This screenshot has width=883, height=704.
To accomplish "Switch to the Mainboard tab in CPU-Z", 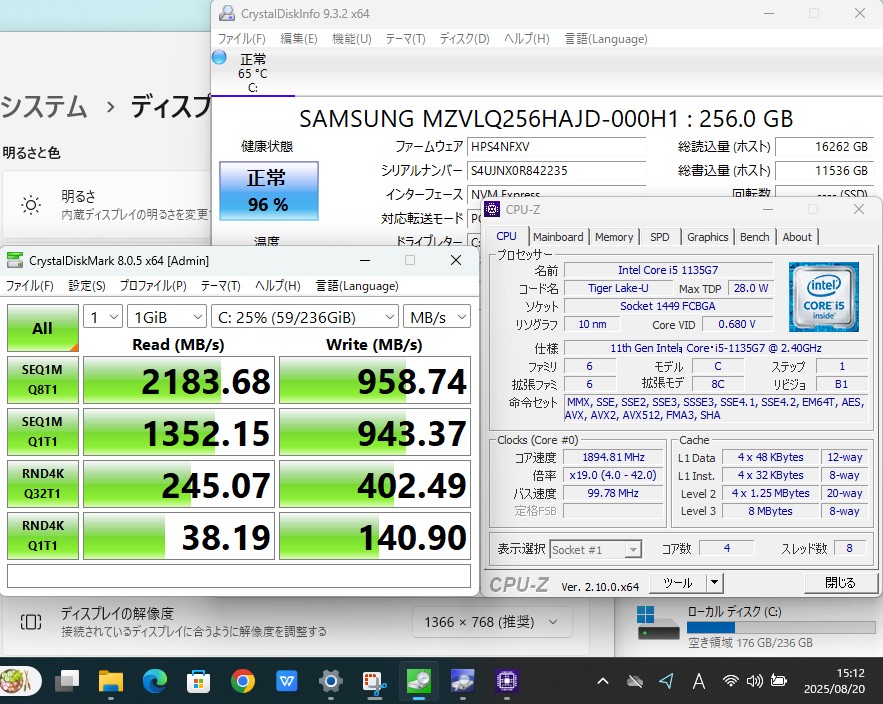I will (x=558, y=237).
